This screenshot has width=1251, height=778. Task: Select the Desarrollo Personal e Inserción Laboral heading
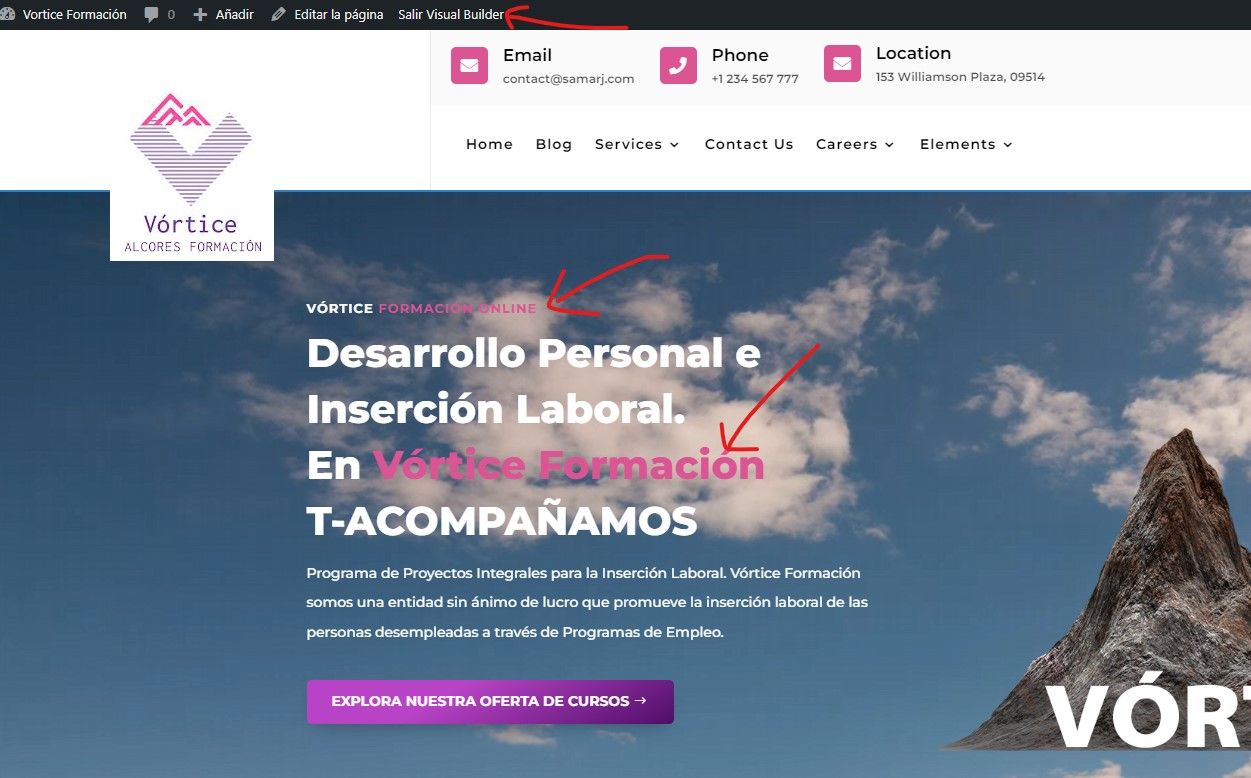coord(533,381)
